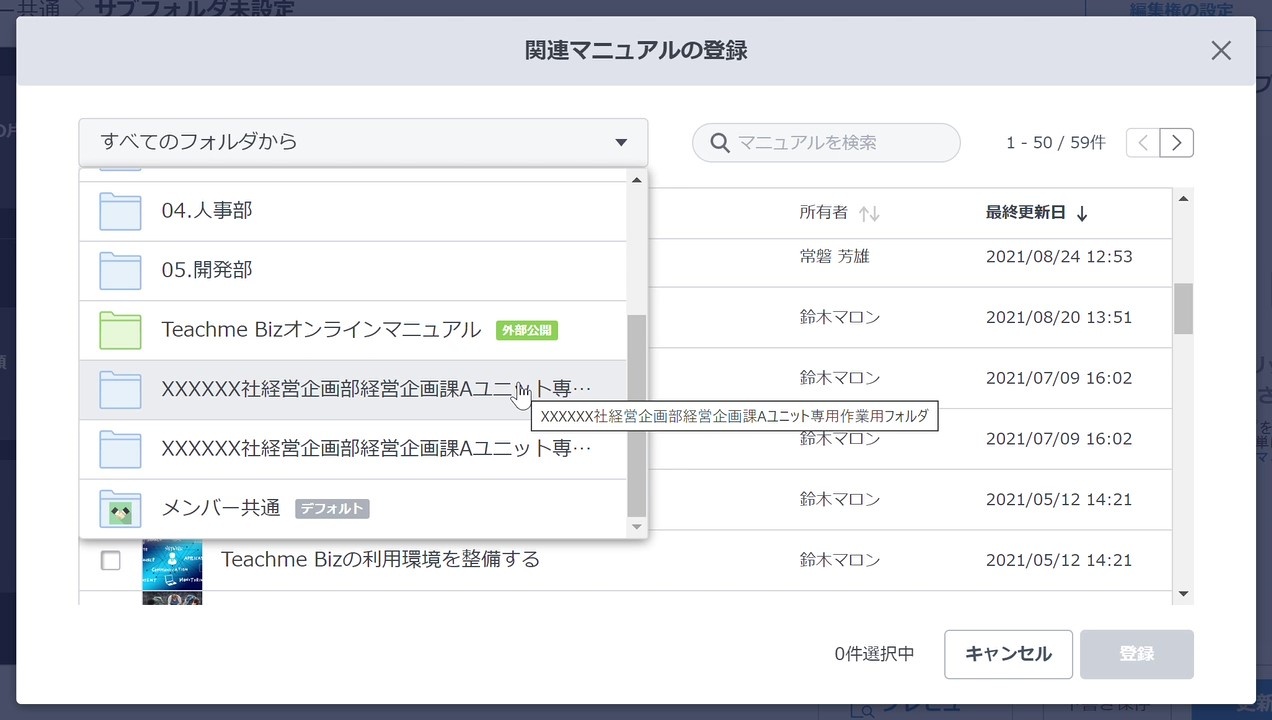Click the magnifier icon in search box
The image size is (1272, 720).
719,143
